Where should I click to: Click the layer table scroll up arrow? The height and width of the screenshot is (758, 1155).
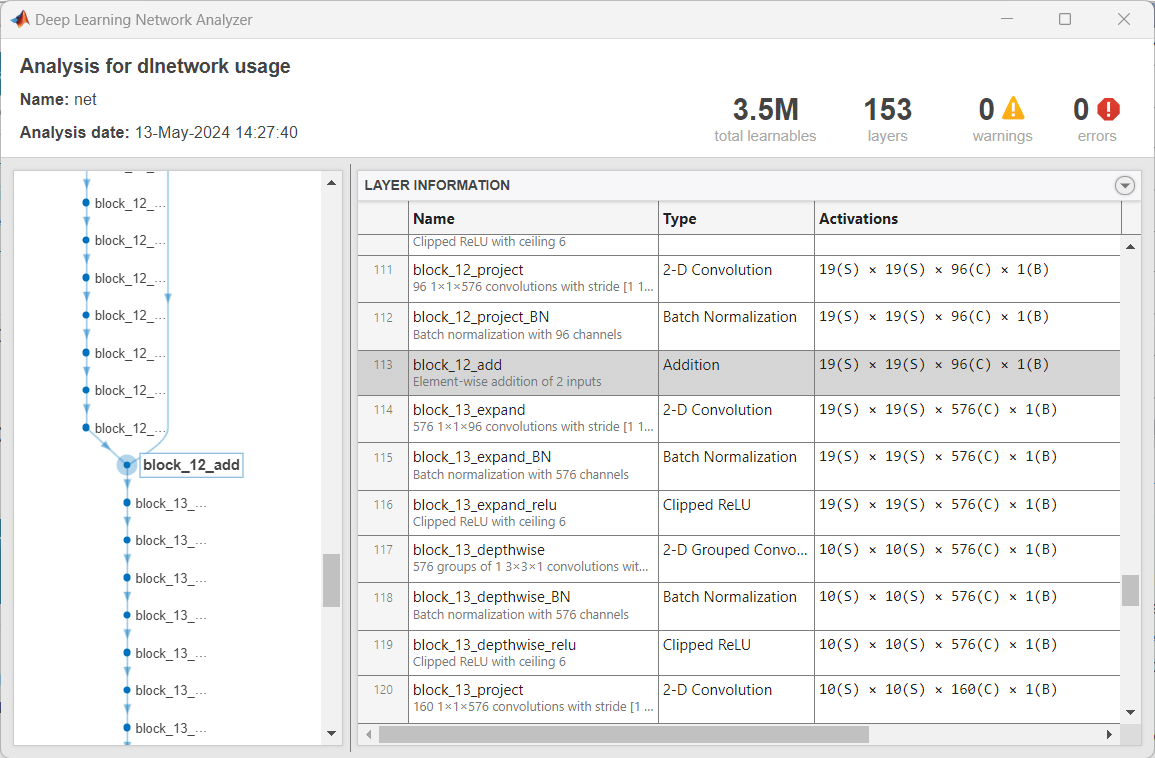point(1130,246)
